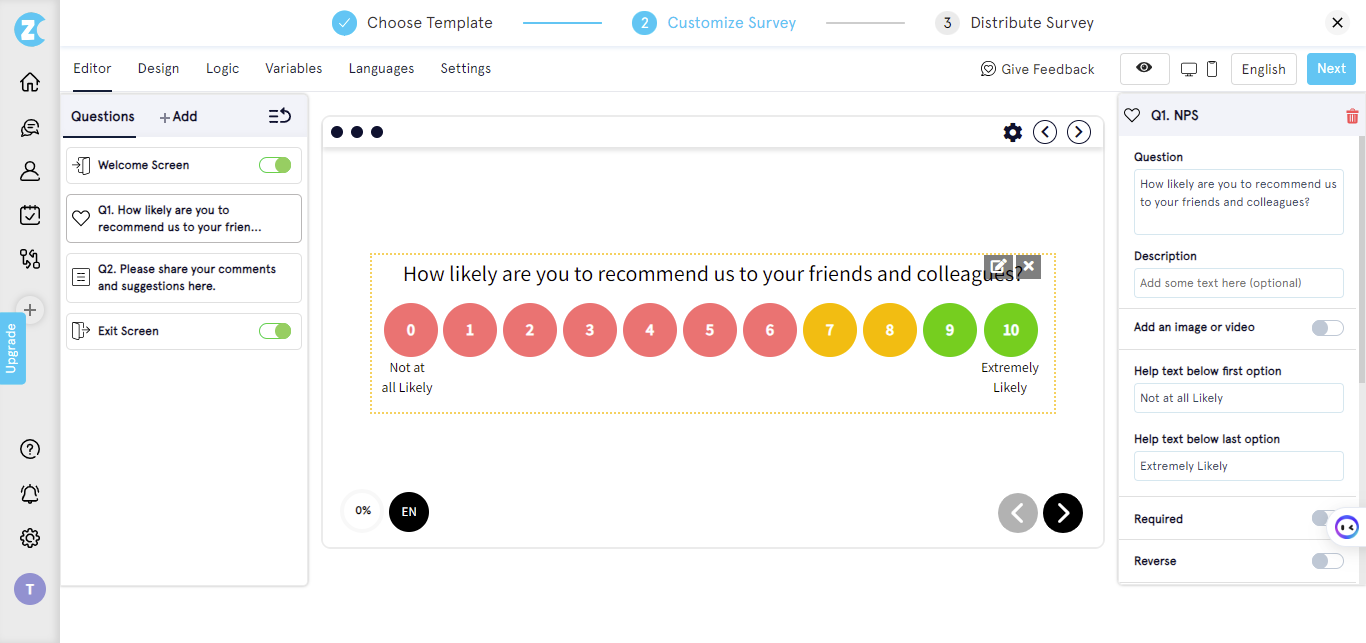Image resolution: width=1366 pixels, height=643 pixels.
Task: Turn off the Exit Screen toggle
Action: coord(275,331)
